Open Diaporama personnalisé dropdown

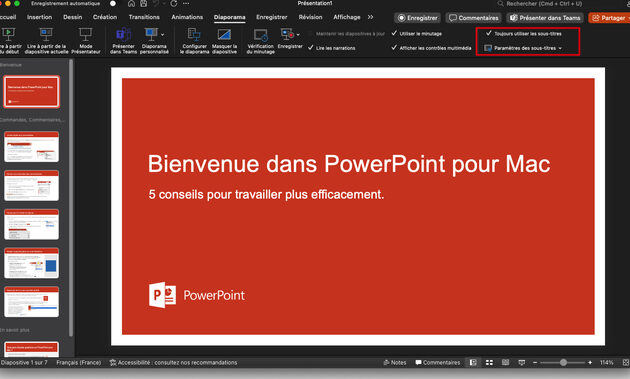pos(154,40)
